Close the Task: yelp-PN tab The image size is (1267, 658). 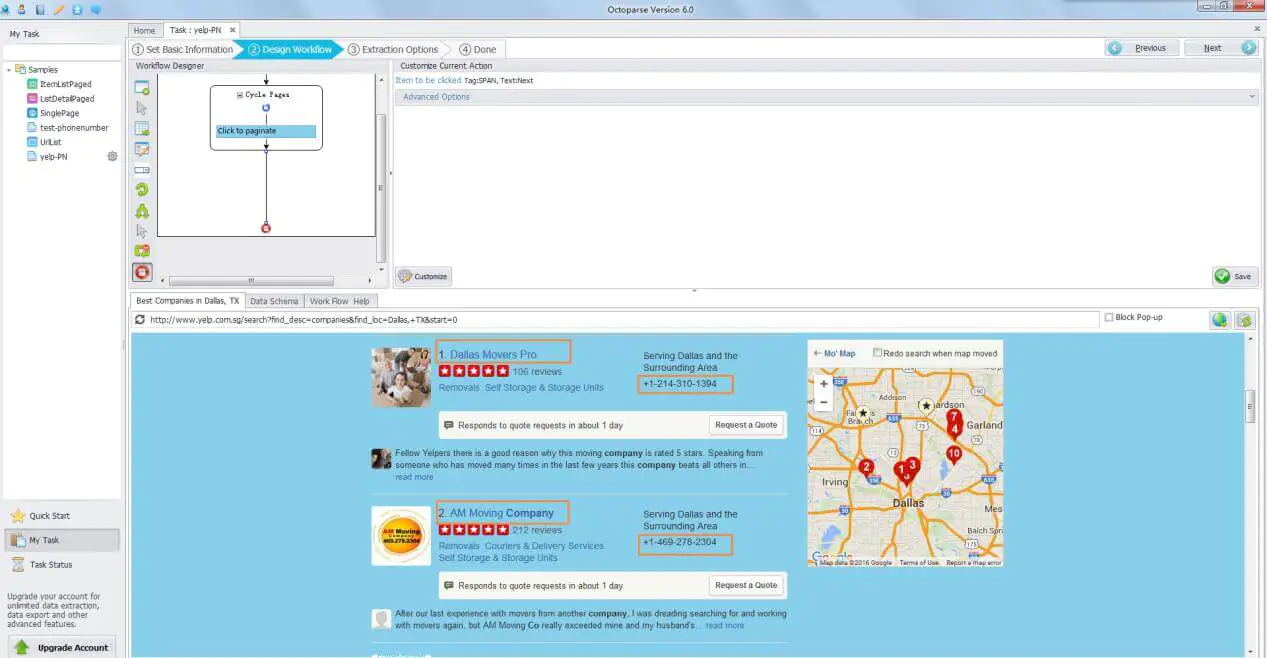232,30
